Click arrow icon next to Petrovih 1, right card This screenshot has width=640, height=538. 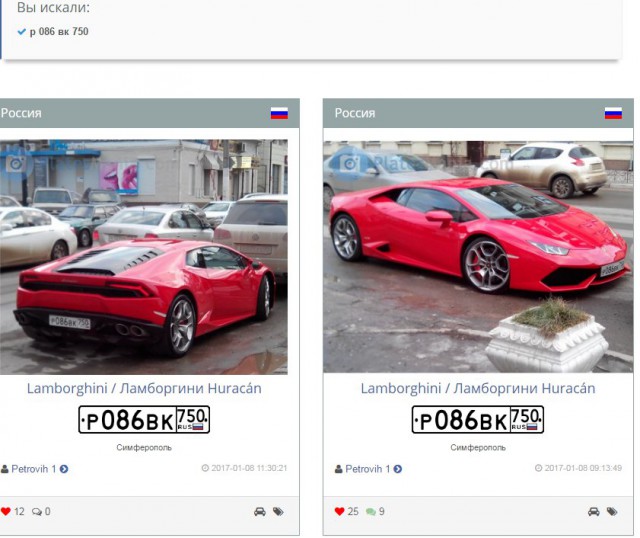[398, 469]
